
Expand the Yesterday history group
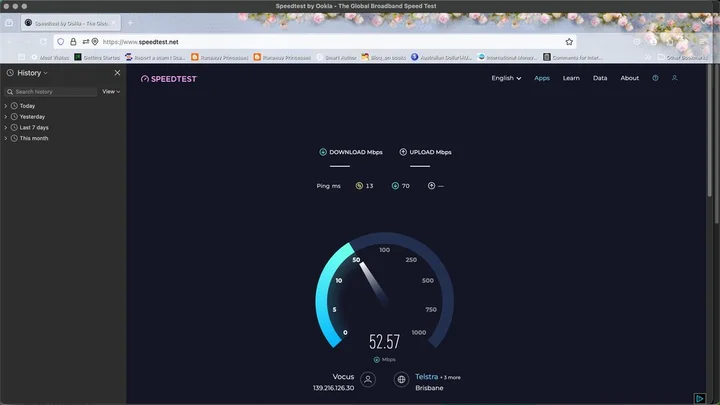(6, 117)
